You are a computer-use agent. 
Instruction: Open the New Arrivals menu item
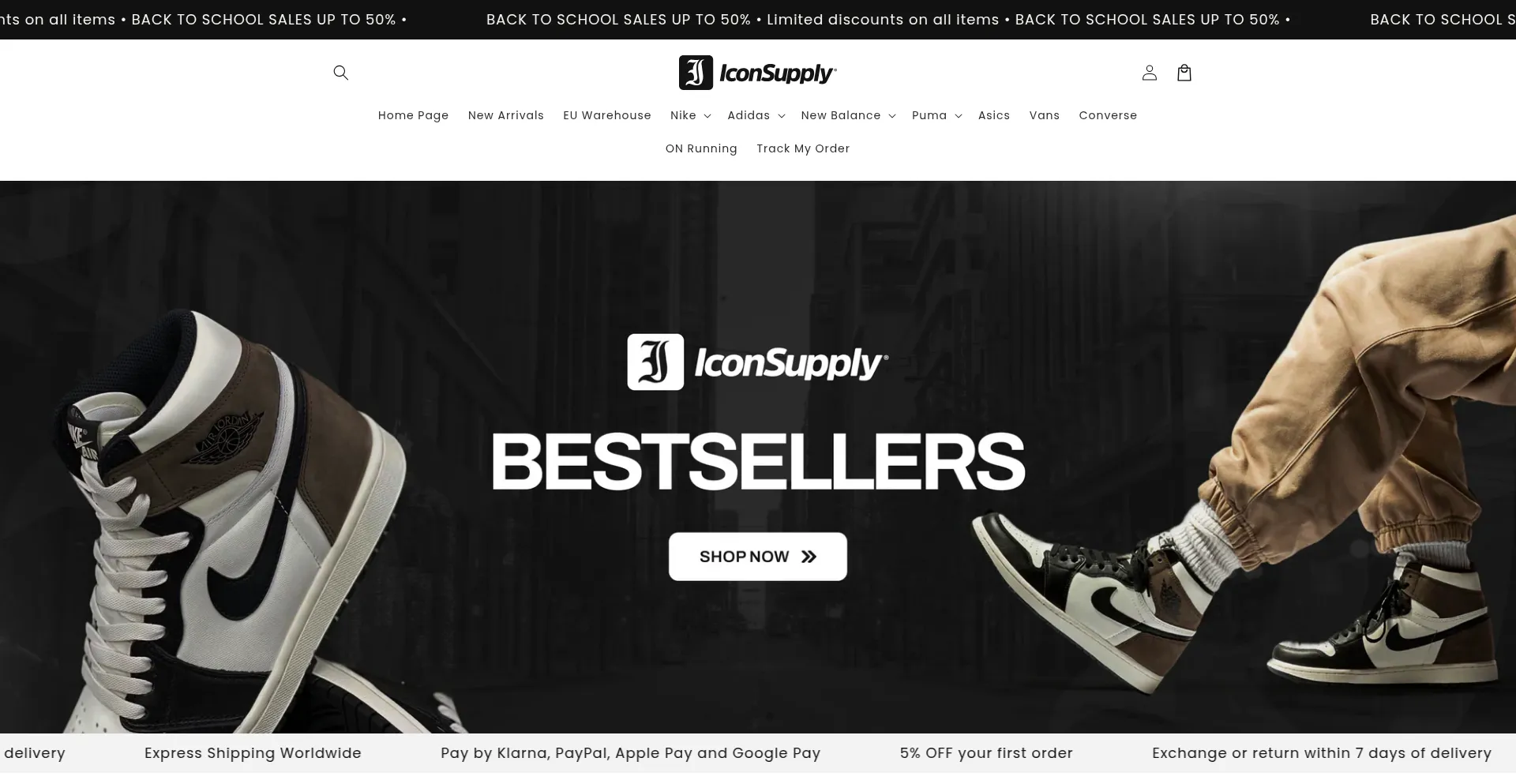(x=505, y=115)
